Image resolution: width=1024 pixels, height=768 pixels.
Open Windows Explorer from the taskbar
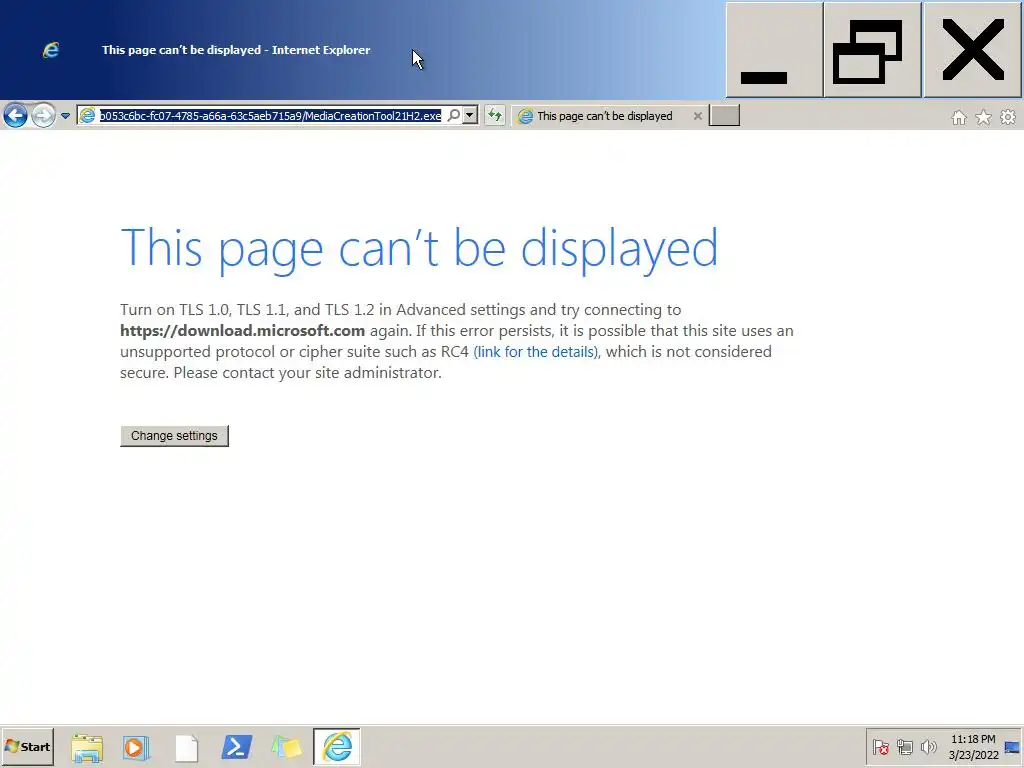(87, 747)
